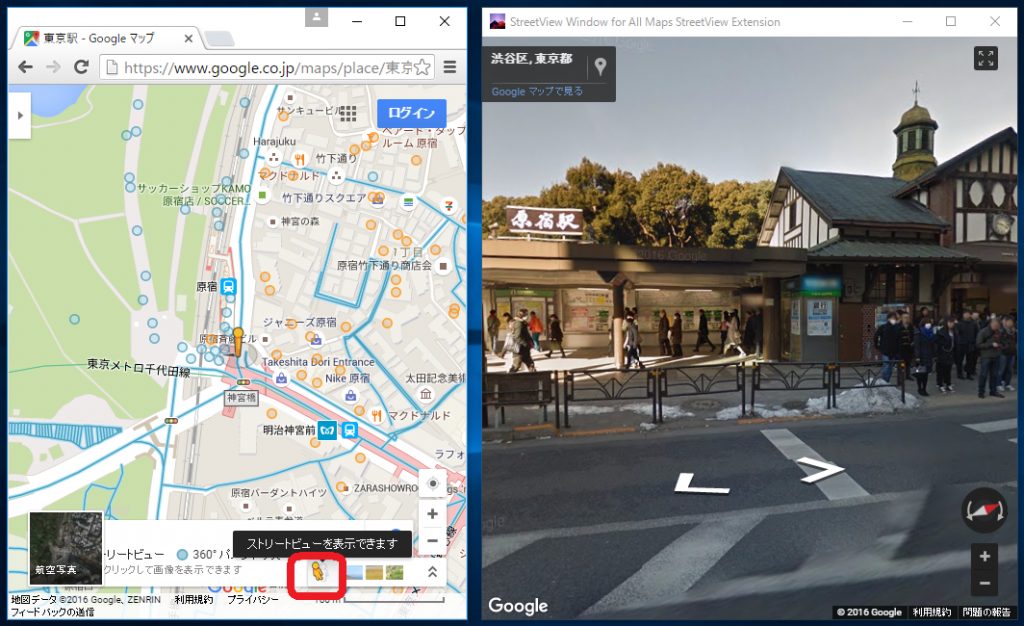Select the 神宮の森 map marker

click(x=272, y=222)
